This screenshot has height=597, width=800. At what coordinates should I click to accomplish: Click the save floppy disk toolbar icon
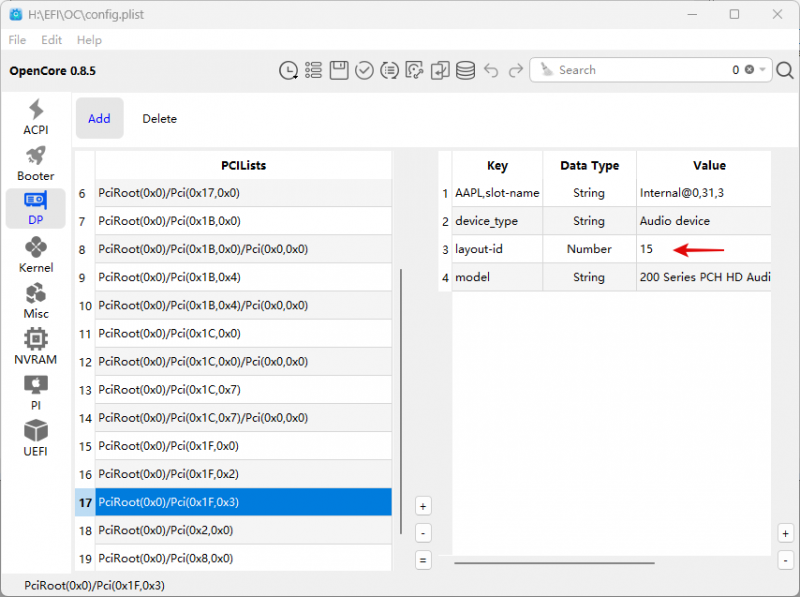[339, 70]
